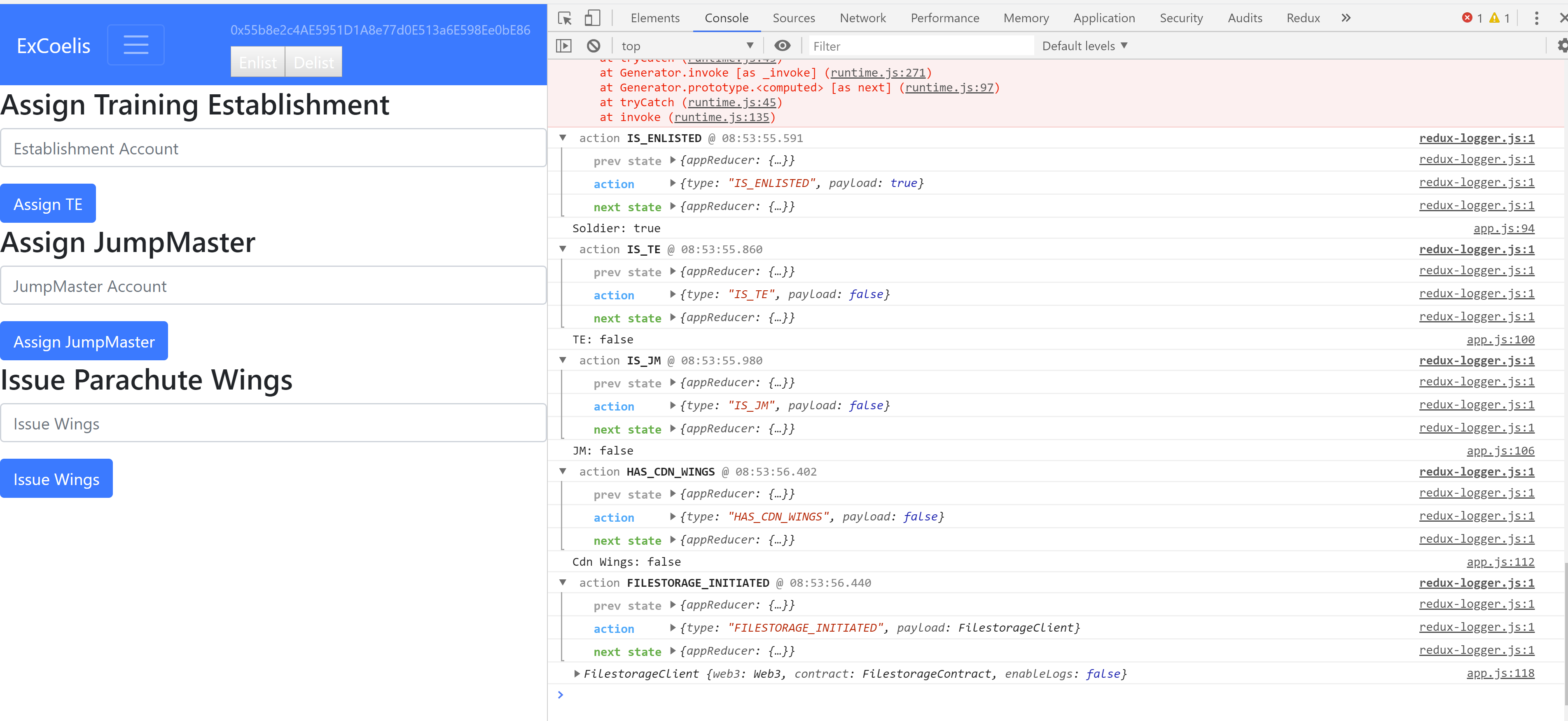
Task: Open DevTools three-dot customize menu
Action: pyautogui.click(x=1536, y=18)
